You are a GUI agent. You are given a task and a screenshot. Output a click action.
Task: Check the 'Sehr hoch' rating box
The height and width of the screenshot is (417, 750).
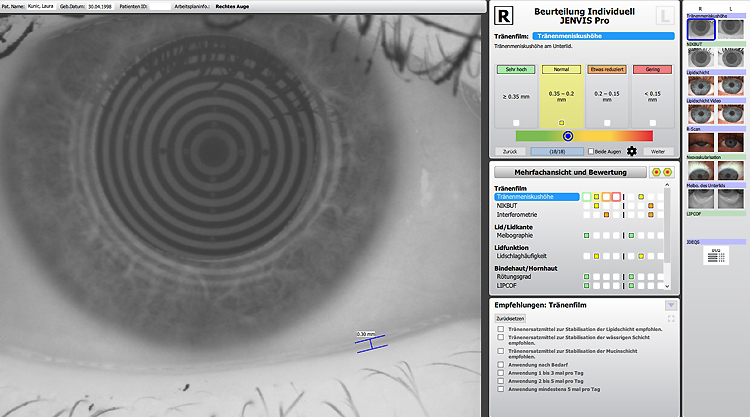516,123
